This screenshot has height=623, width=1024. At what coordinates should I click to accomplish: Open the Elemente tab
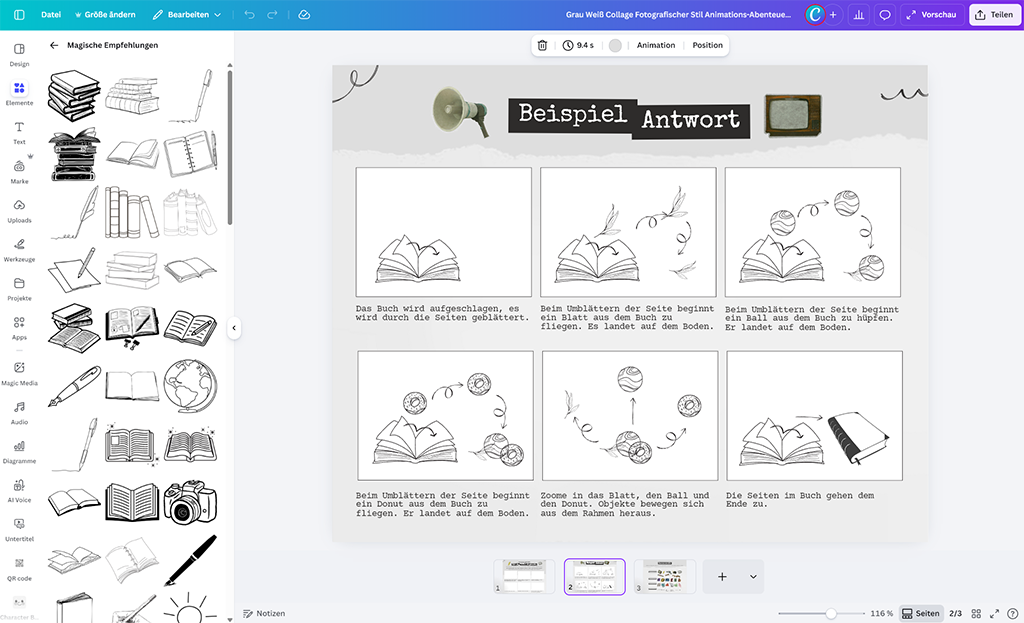19,94
